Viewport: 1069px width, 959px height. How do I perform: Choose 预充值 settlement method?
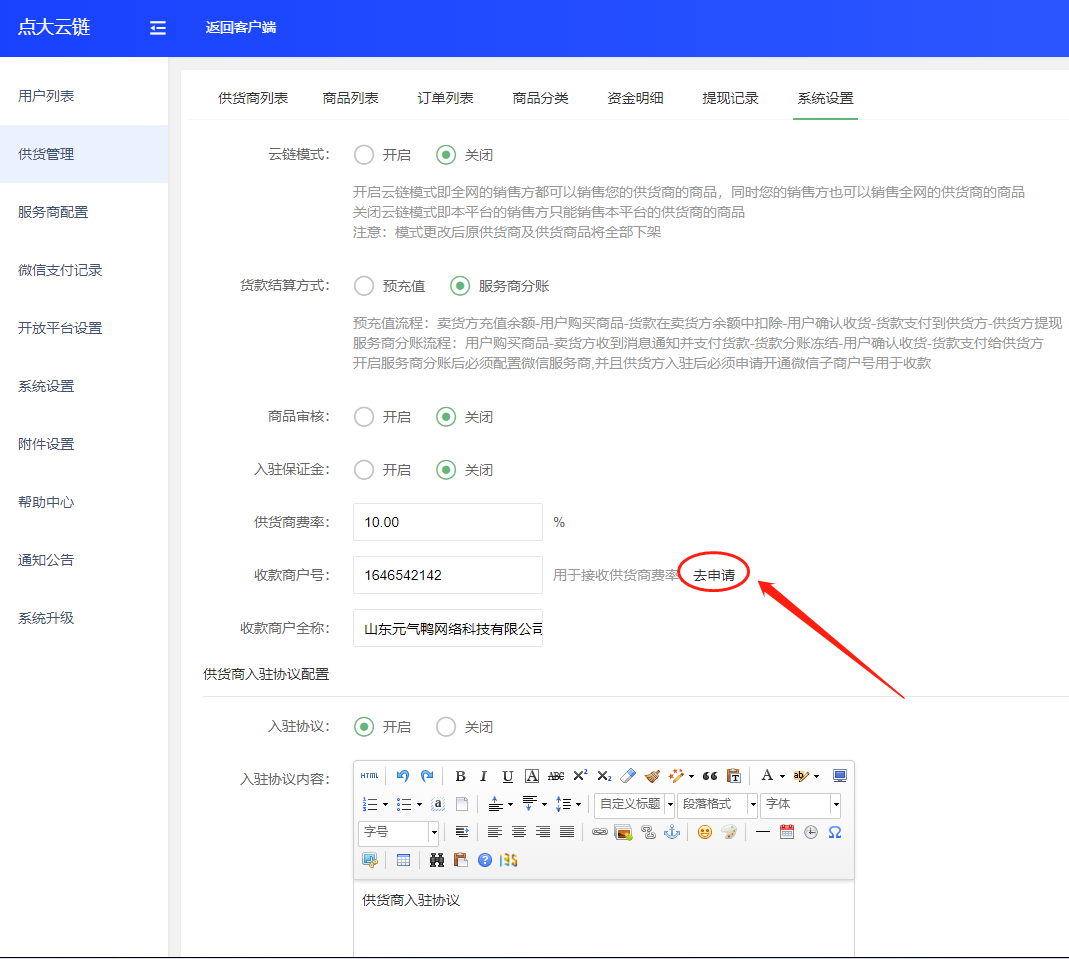[x=364, y=286]
